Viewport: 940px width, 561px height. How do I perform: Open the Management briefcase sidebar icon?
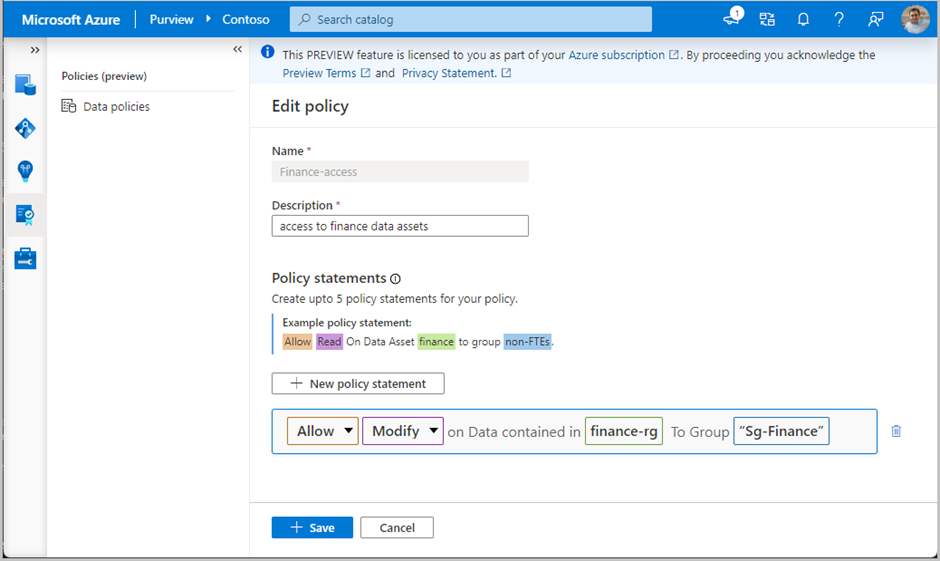25,259
